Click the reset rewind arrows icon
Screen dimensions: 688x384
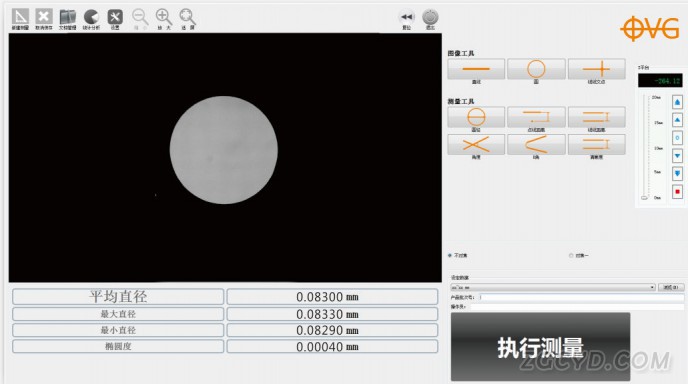pyautogui.click(x=407, y=17)
